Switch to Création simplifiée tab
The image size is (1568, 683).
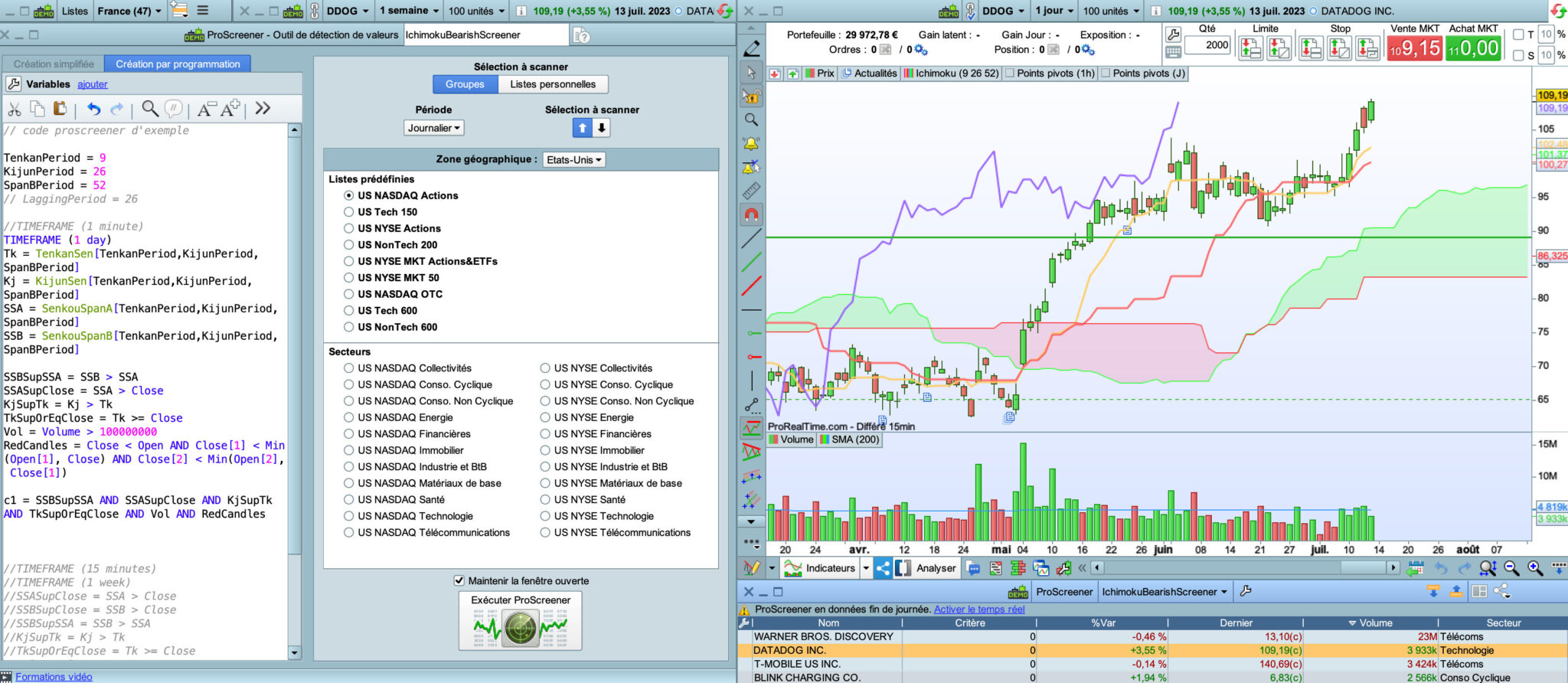coord(54,64)
